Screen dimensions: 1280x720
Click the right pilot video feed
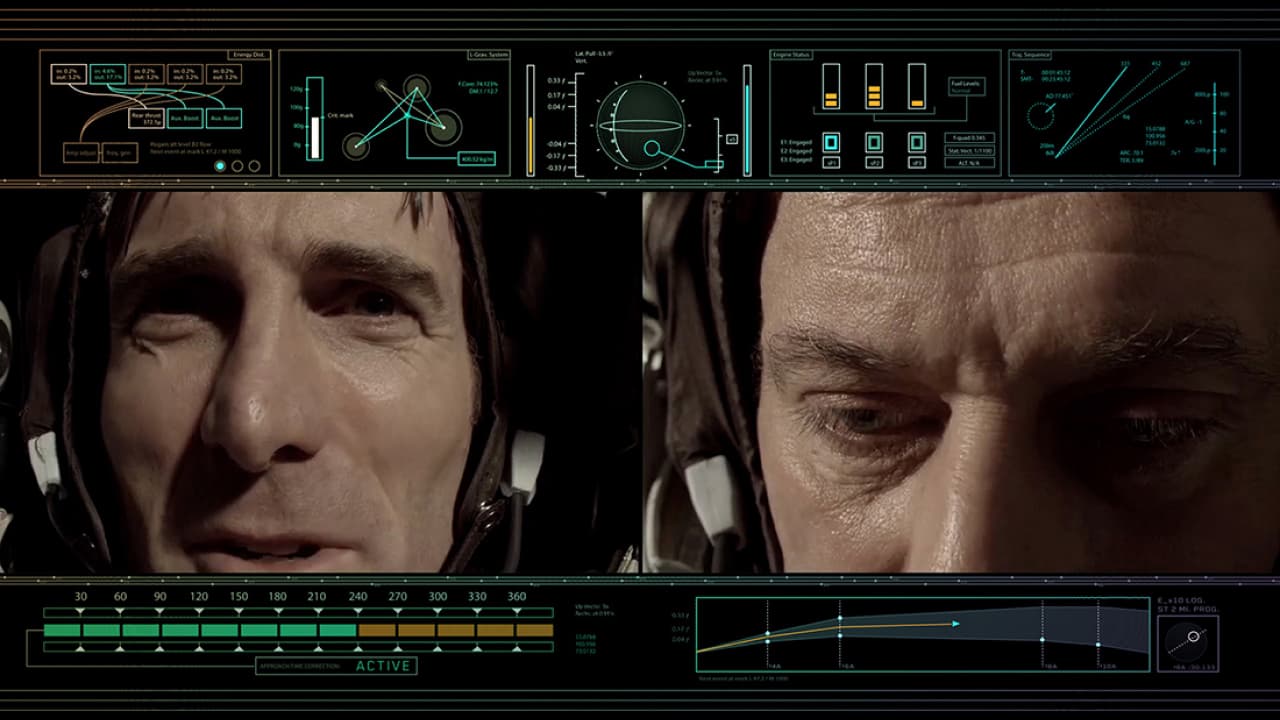pyautogui.click(x=961, y=382)
